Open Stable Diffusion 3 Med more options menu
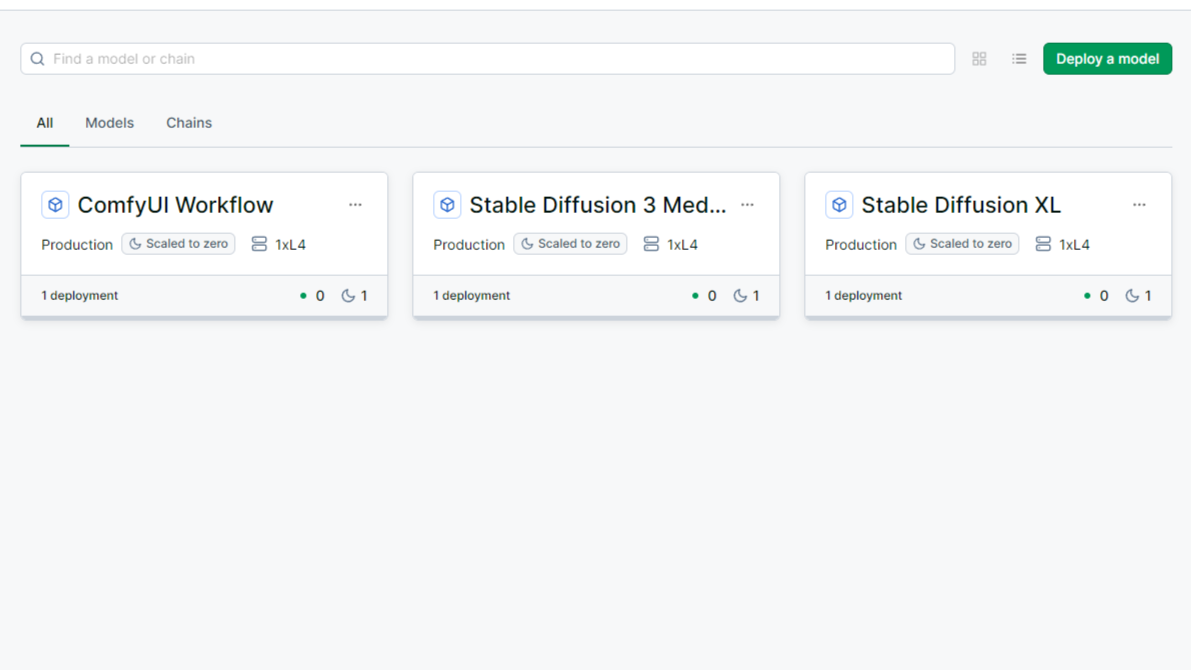Image resolution: width=1191 pixels, height=670 pixels. pos(747,204)
